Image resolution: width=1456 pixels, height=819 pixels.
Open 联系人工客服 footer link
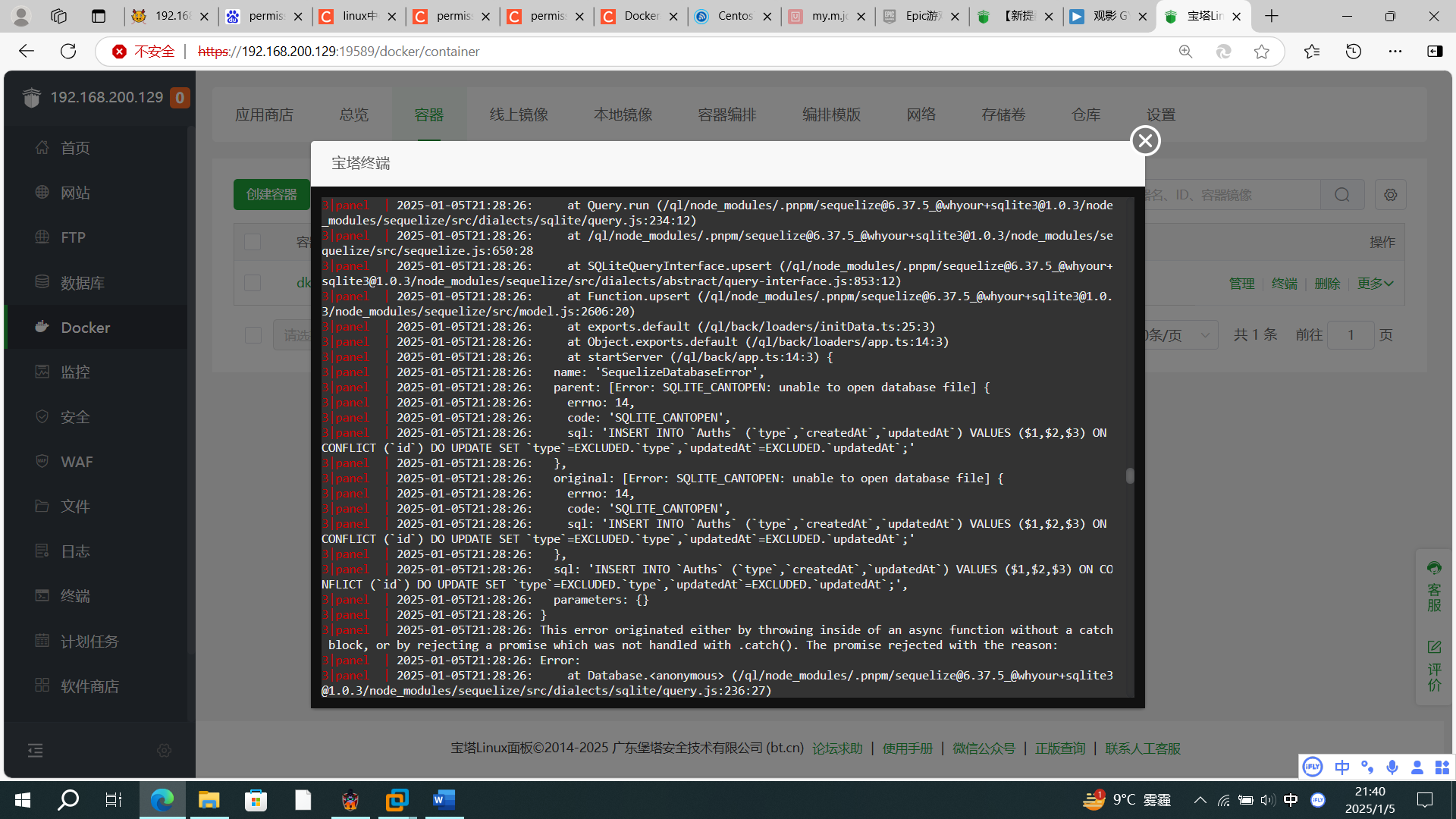[x=1143, y=748]
